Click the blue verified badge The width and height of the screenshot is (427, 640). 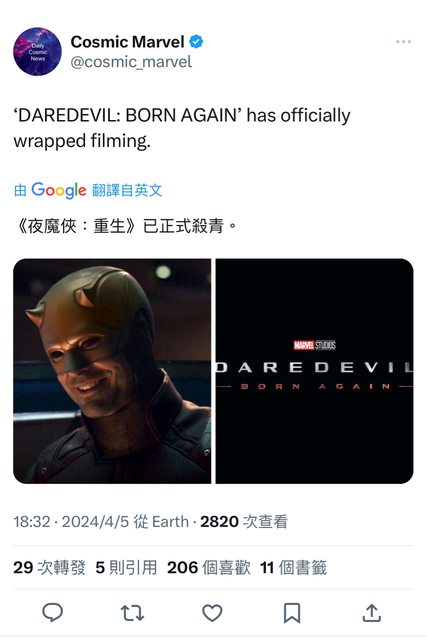point(196,42)
